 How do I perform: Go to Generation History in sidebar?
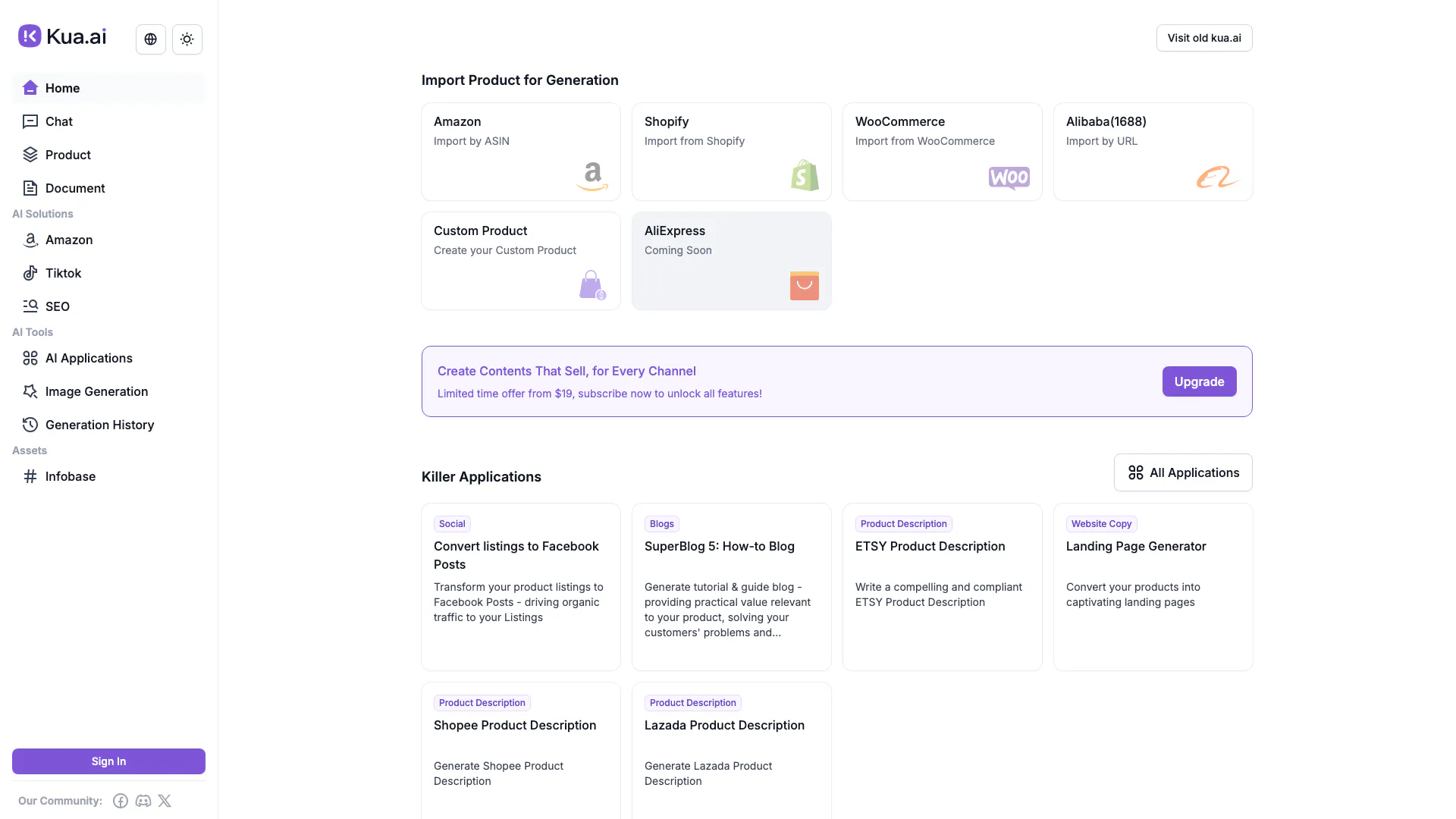pos(99,425)
